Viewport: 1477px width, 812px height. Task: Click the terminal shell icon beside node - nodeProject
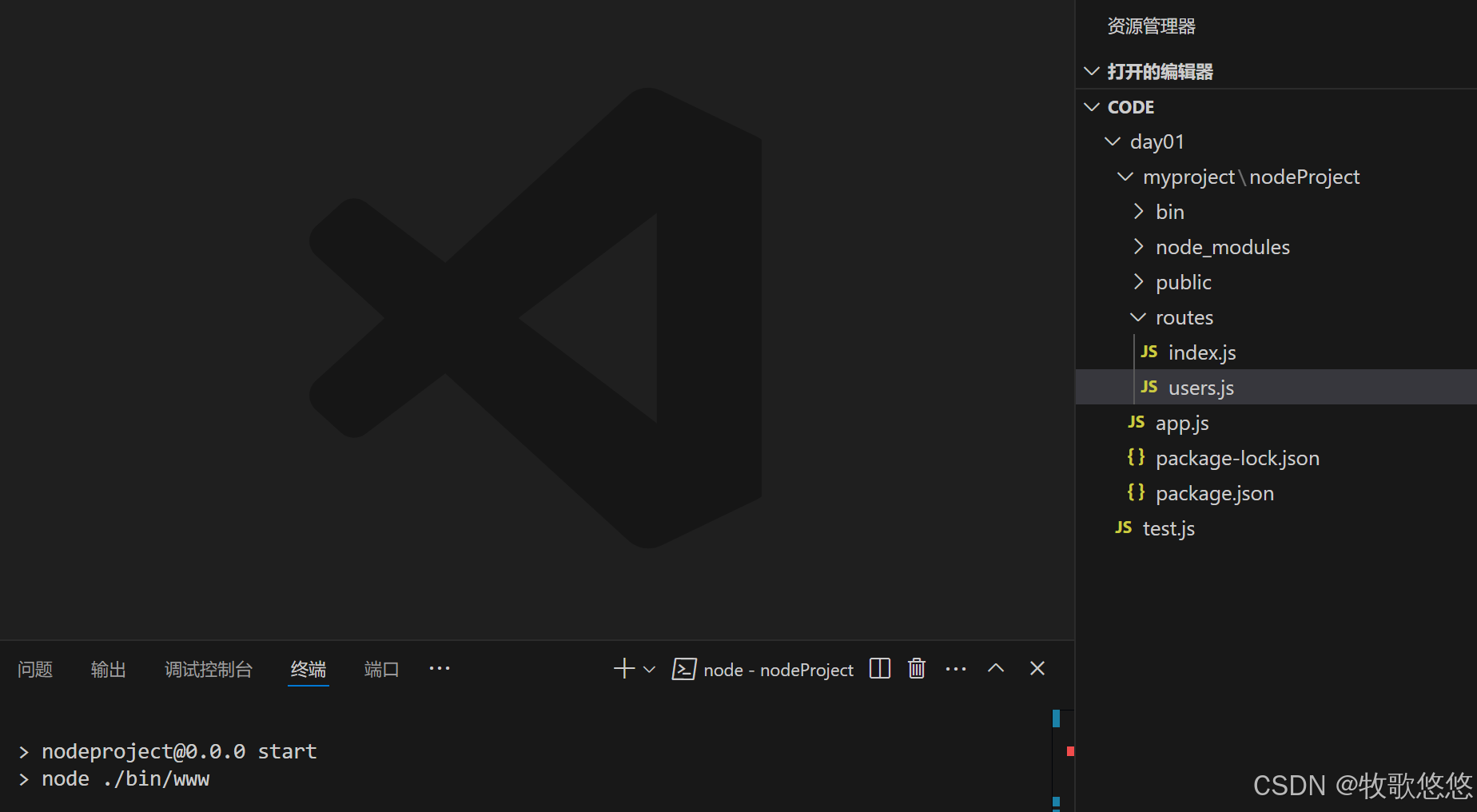(684, 669)
